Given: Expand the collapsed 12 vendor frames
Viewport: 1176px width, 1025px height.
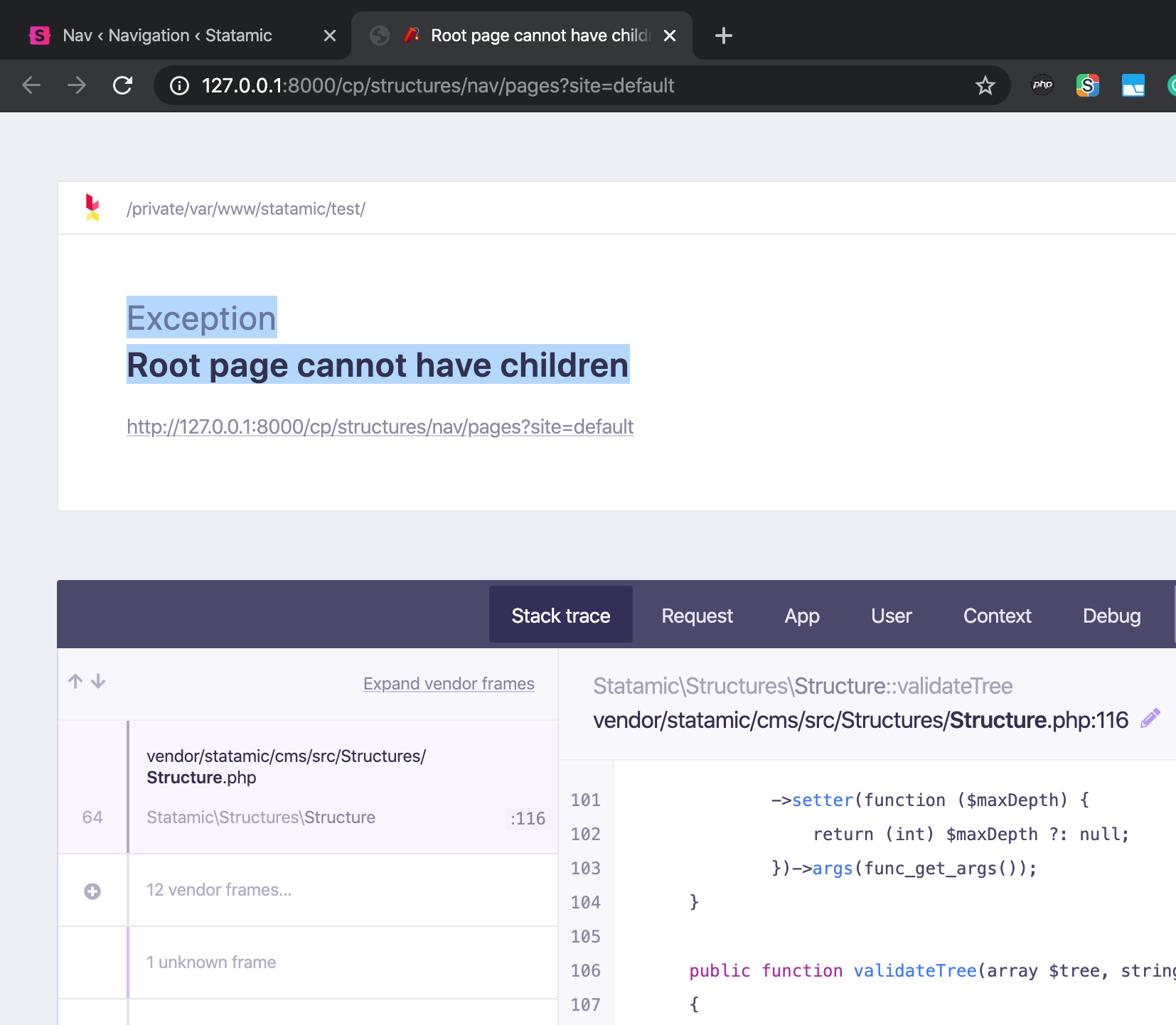Looking at the screenshot, I should coord(92,891).
